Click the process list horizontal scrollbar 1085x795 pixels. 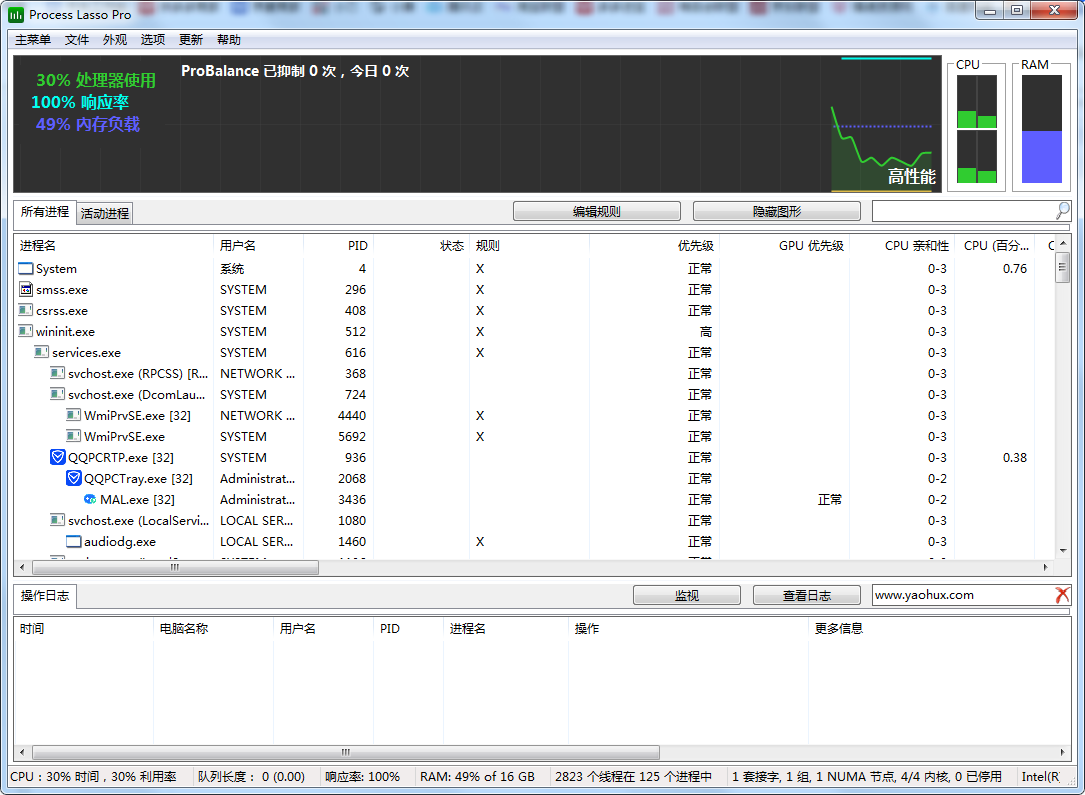point(175,567)
